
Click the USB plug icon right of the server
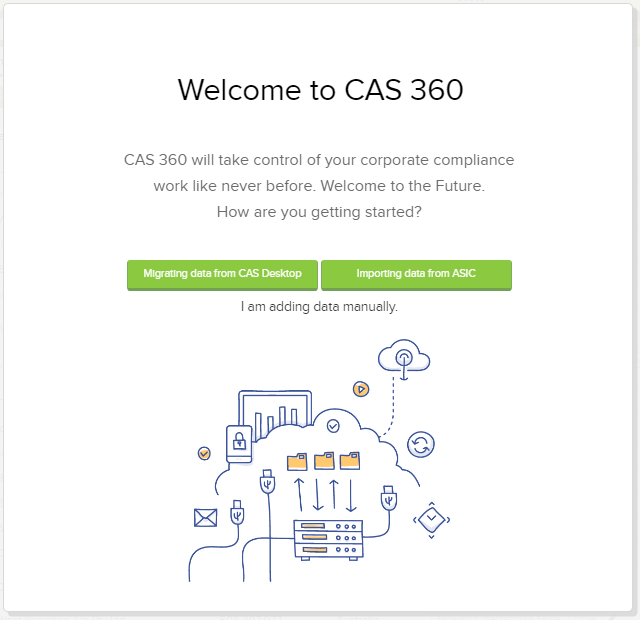(389, 498)
